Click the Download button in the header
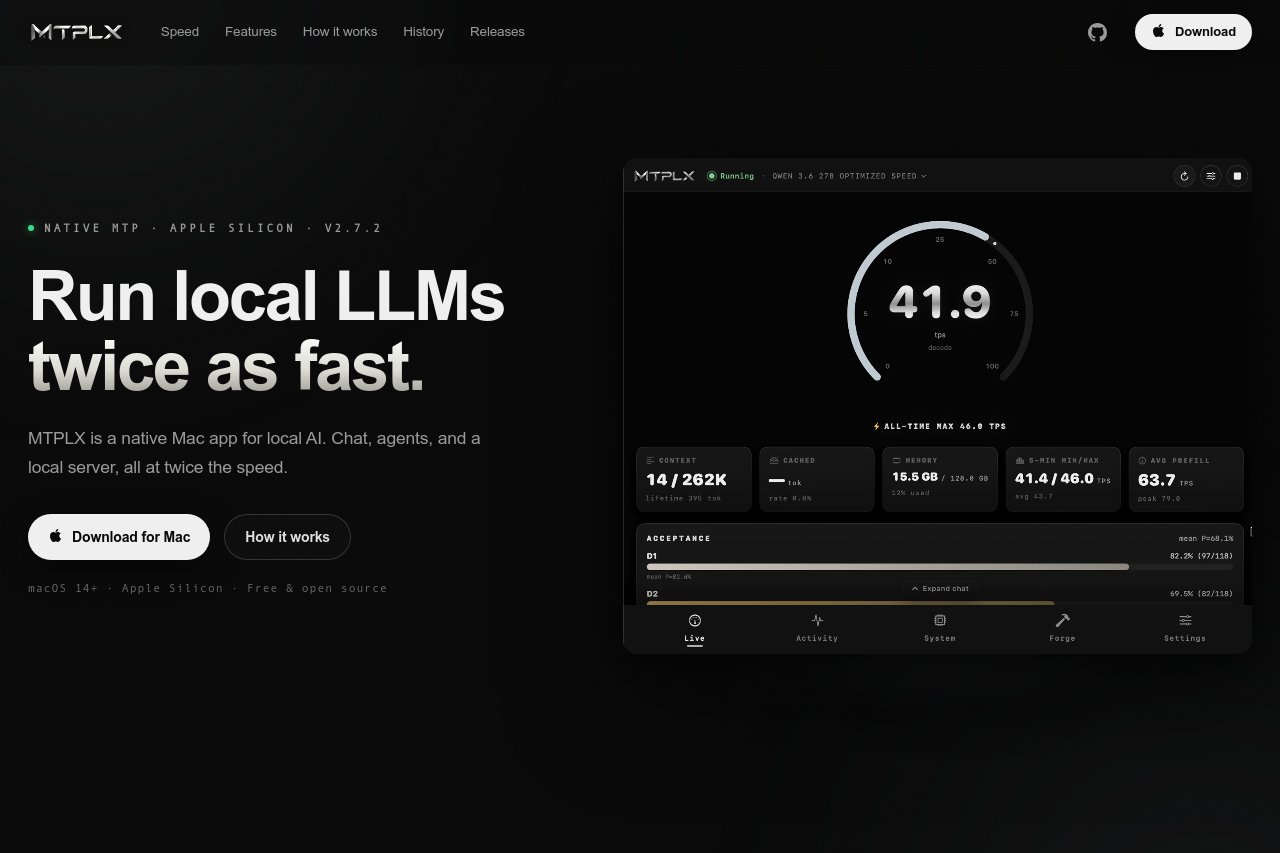Viewport: 1280px width, 853px height. 1193,32
